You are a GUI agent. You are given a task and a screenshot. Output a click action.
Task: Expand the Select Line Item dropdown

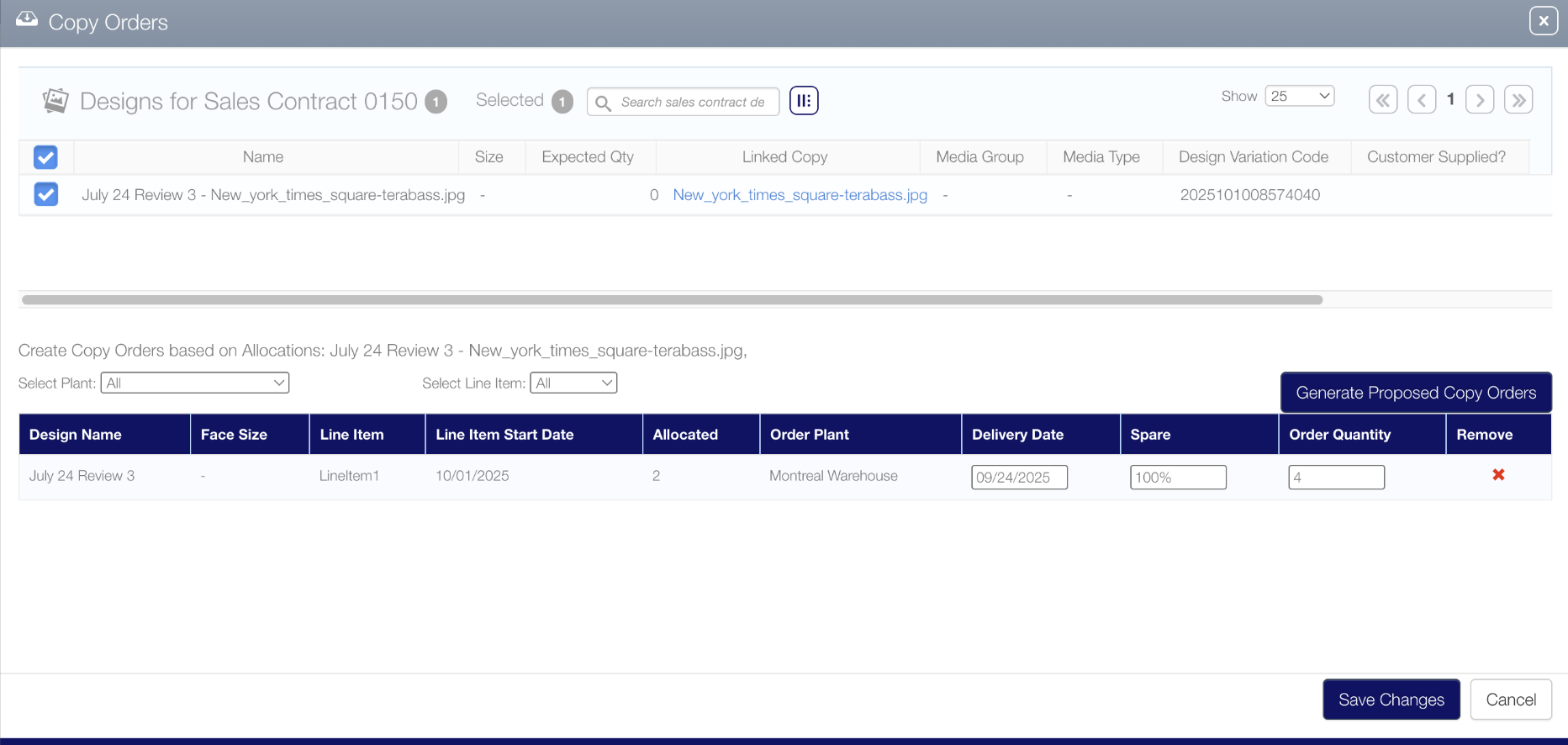tap(573, 383)
